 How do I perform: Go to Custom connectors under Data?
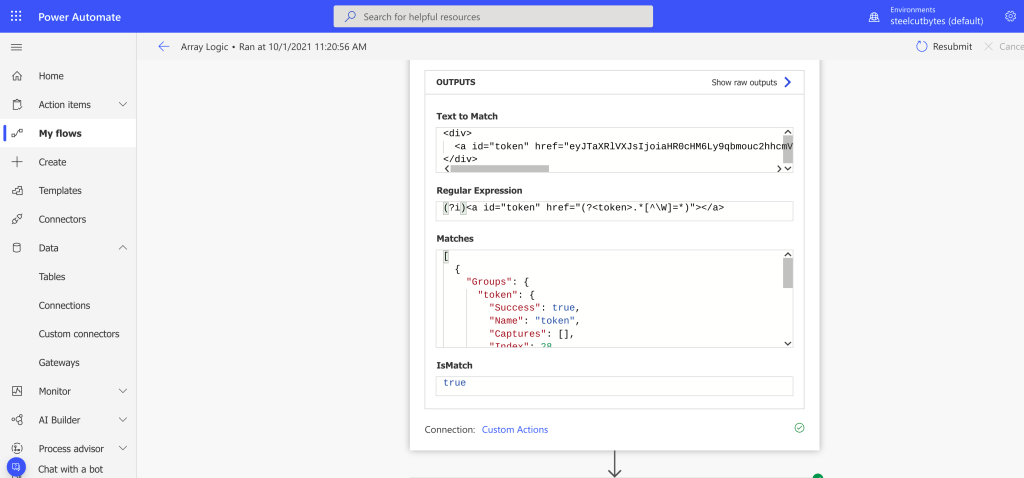click(x=79, y=334)
